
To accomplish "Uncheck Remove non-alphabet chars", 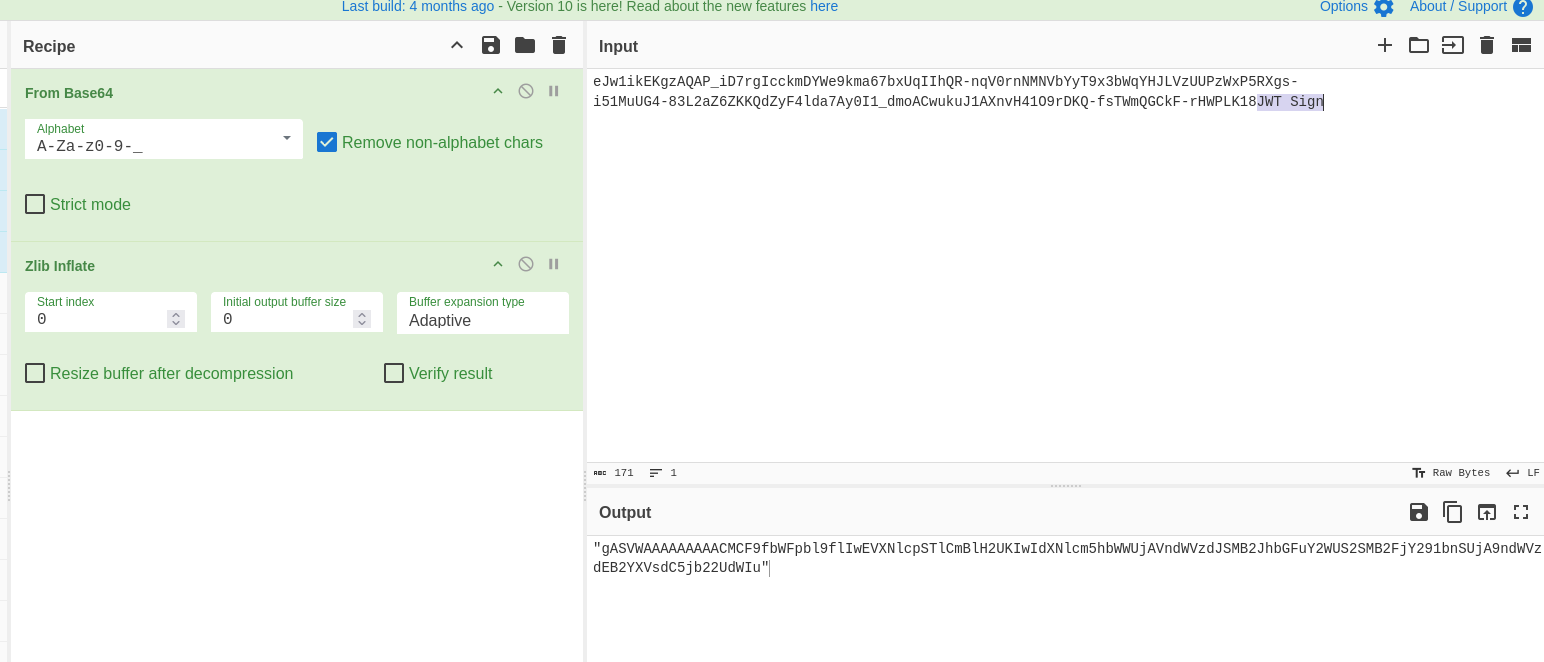I will click(x=327, y=142).
